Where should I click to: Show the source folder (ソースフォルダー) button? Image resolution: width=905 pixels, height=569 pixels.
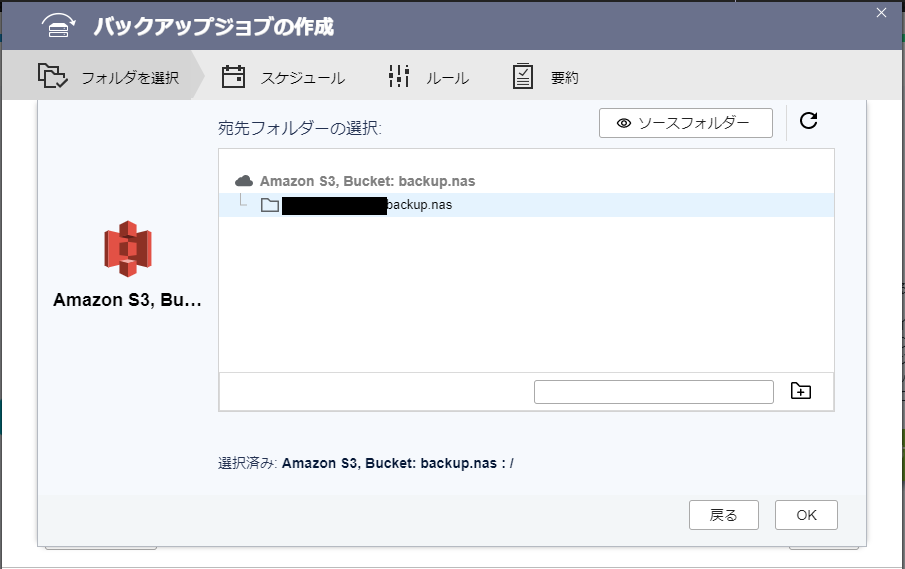(686, 123)
